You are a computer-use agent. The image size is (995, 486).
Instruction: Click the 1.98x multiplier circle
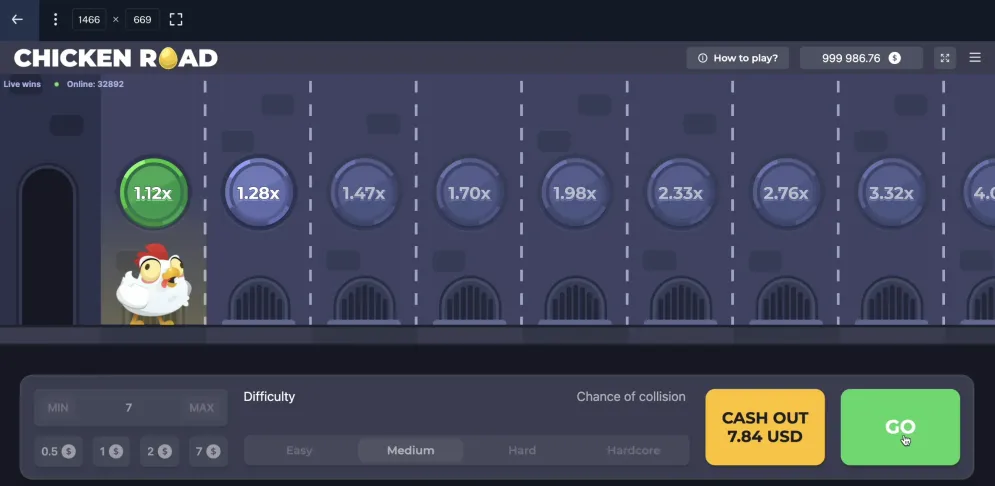[x=575, y=193]
